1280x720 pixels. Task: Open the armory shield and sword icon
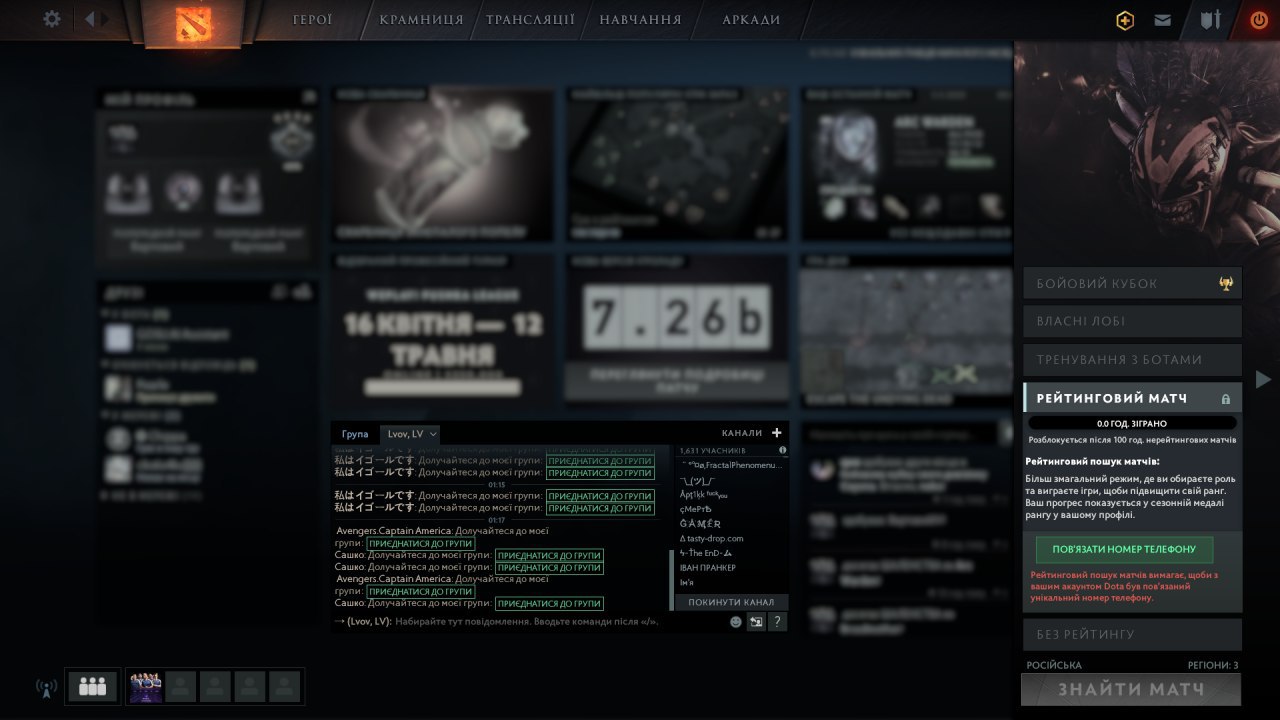(1211, 20)
